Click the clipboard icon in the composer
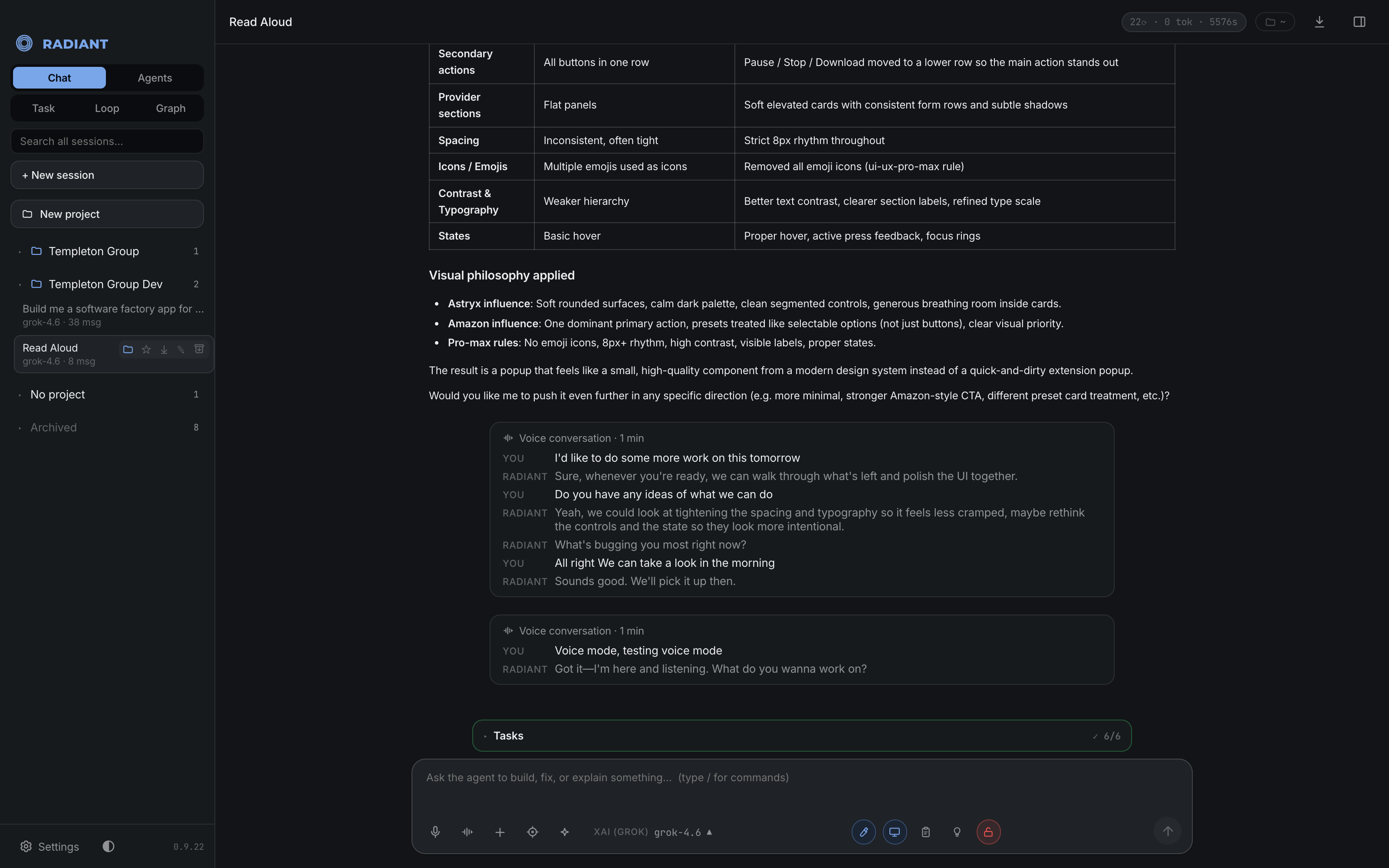Screen dimensions: 1389x868 926,832
